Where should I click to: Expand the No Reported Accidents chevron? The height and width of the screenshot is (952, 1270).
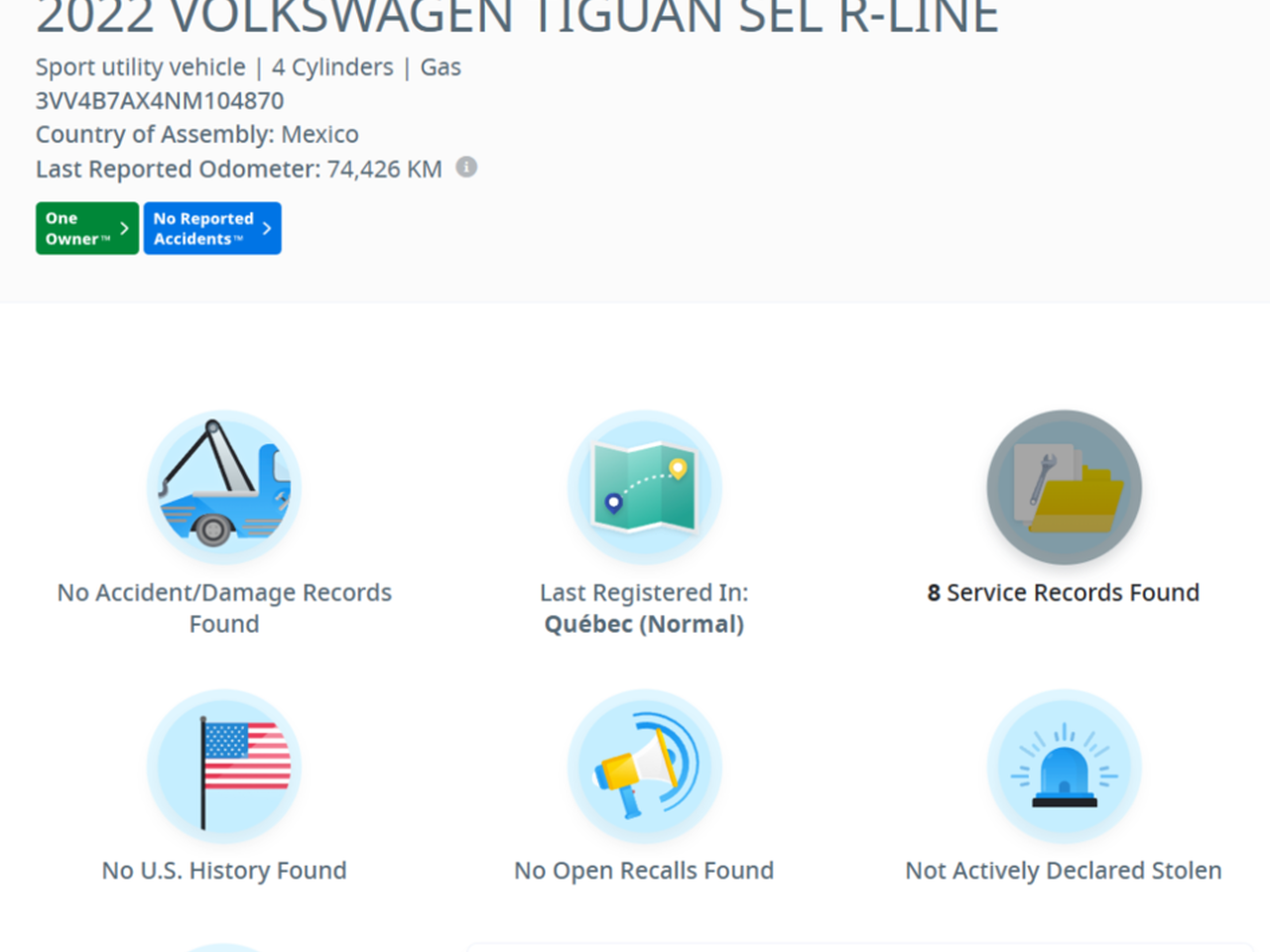[266, 228]
